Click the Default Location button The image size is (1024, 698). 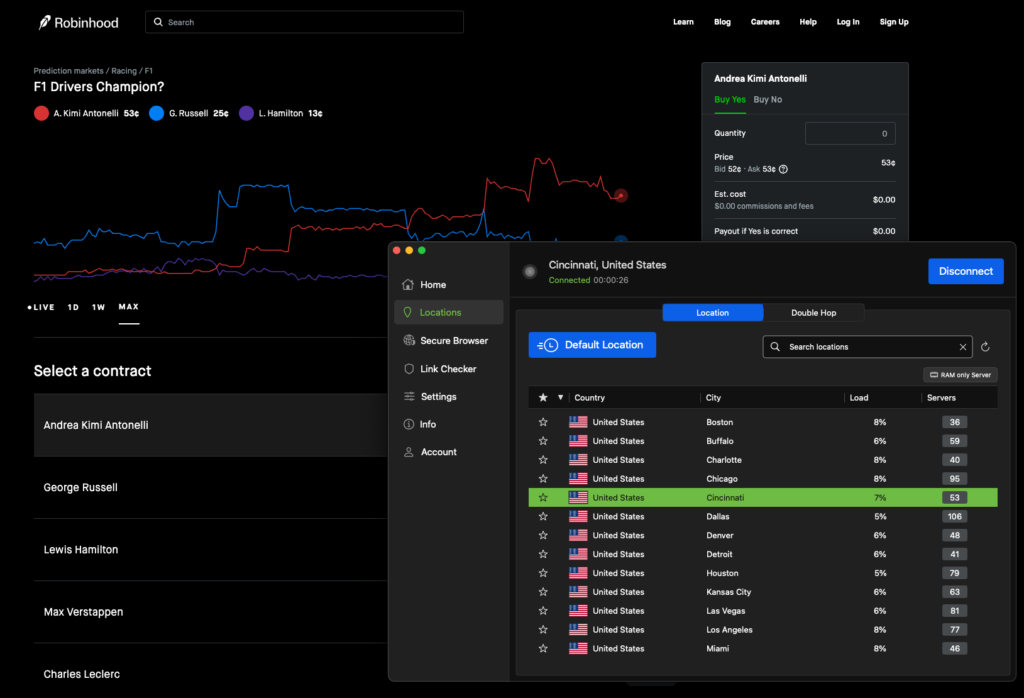[x=592, y=345]
